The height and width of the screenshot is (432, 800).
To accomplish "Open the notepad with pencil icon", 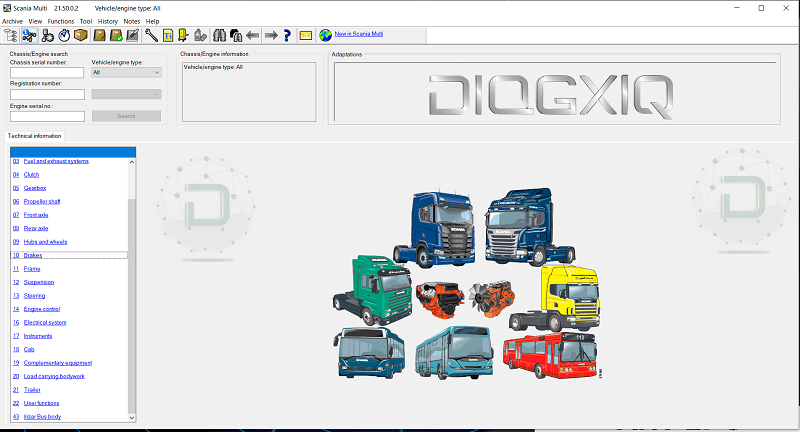I will pos(133,35).
